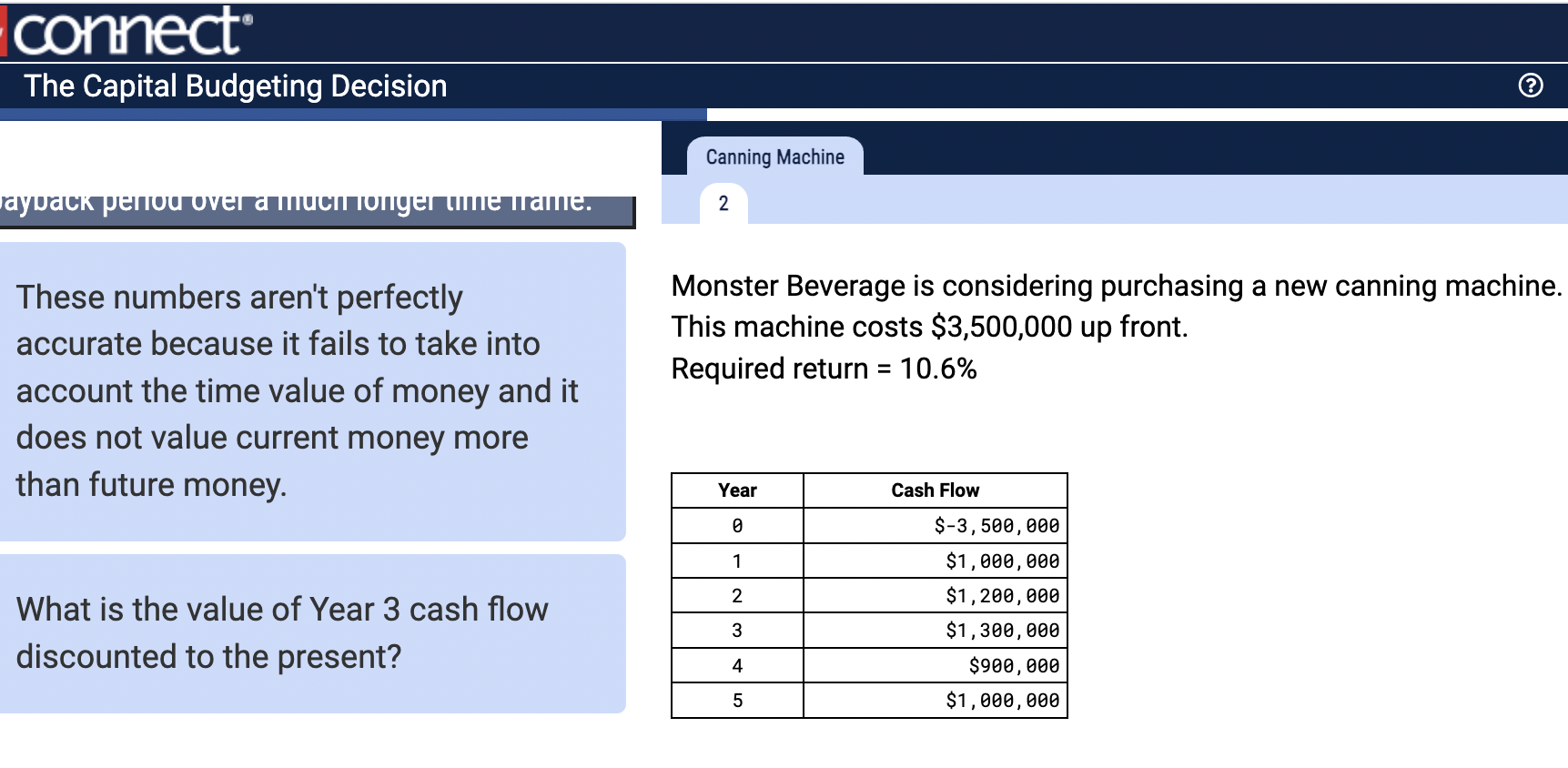Click the Required return = 10.6% text
Image resolution: width=1568 pixels, height=768 pixels.
click(x=824, y=369)
